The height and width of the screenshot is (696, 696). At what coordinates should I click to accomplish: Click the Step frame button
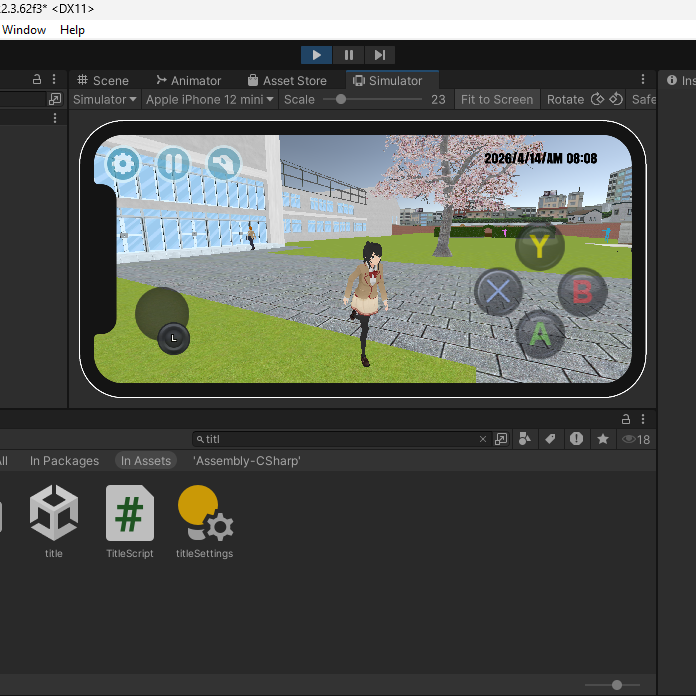pos(380,55)
